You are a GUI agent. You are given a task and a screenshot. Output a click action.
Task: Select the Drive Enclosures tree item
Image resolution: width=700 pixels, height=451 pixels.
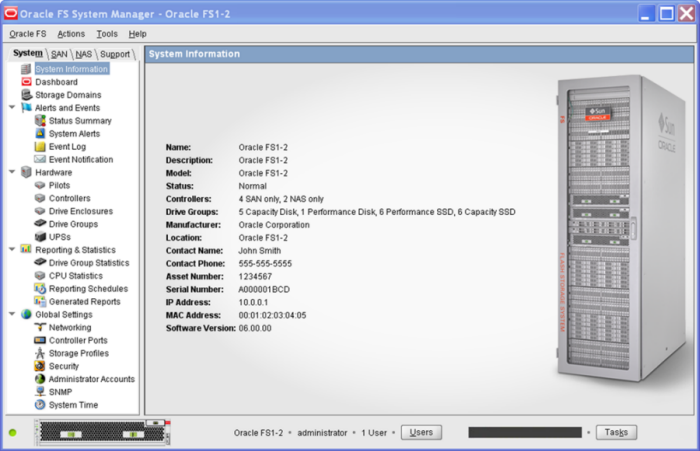pos(81,211)
